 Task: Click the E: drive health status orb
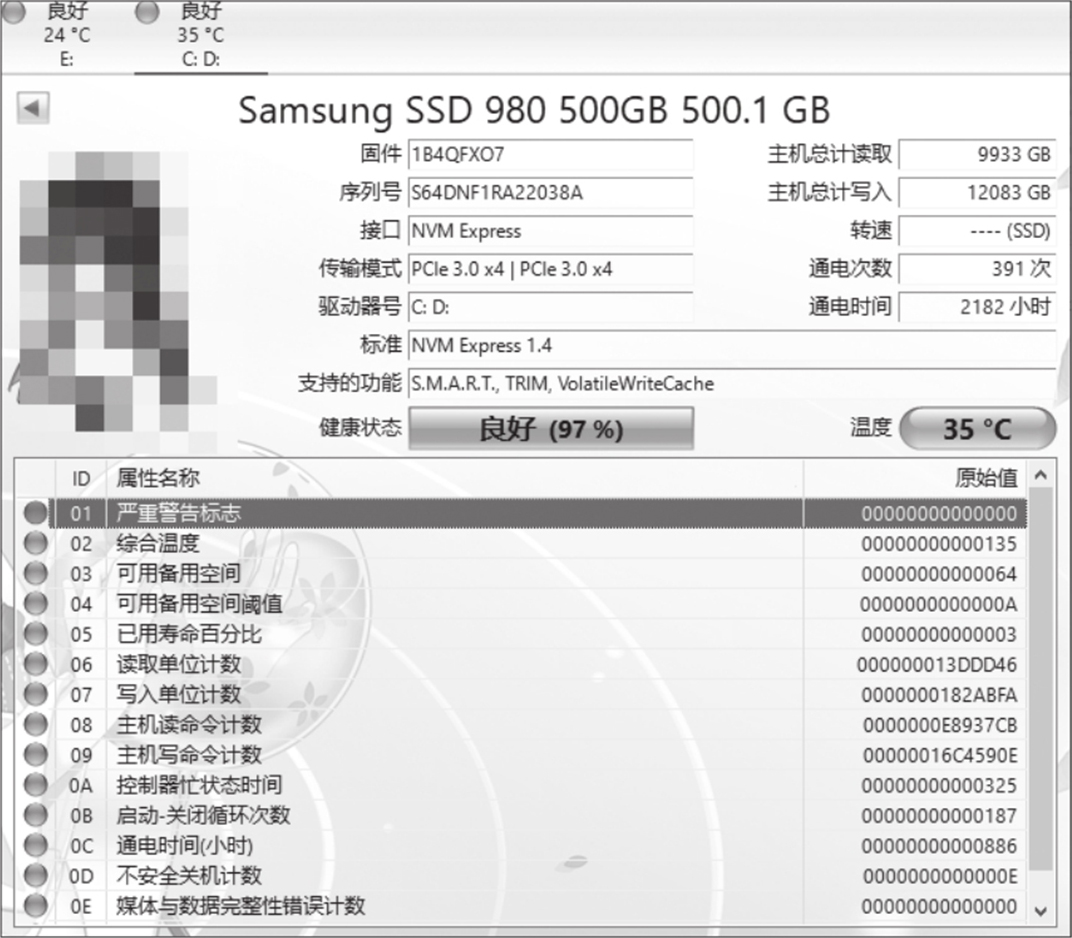coord(16,12)
